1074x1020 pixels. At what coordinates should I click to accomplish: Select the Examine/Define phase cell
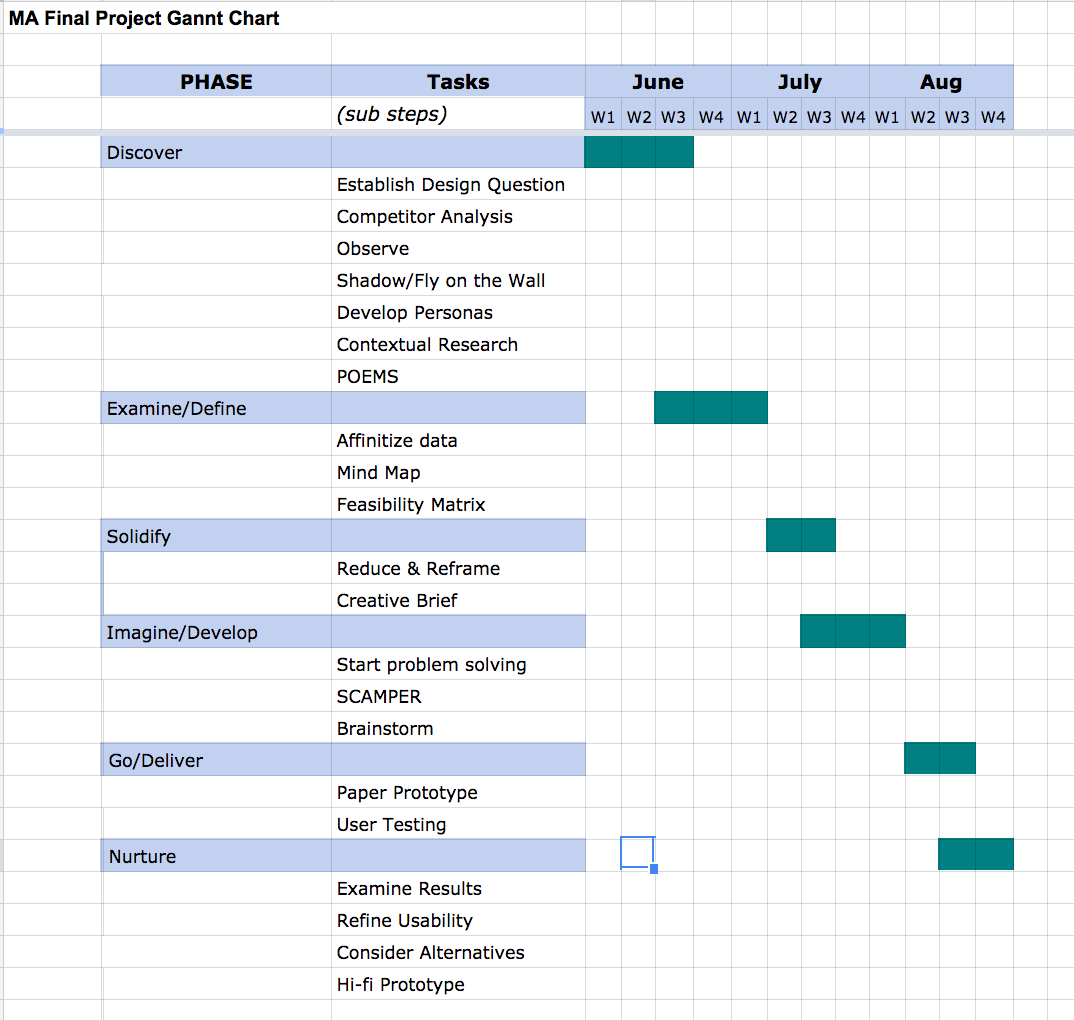[216, 408]
